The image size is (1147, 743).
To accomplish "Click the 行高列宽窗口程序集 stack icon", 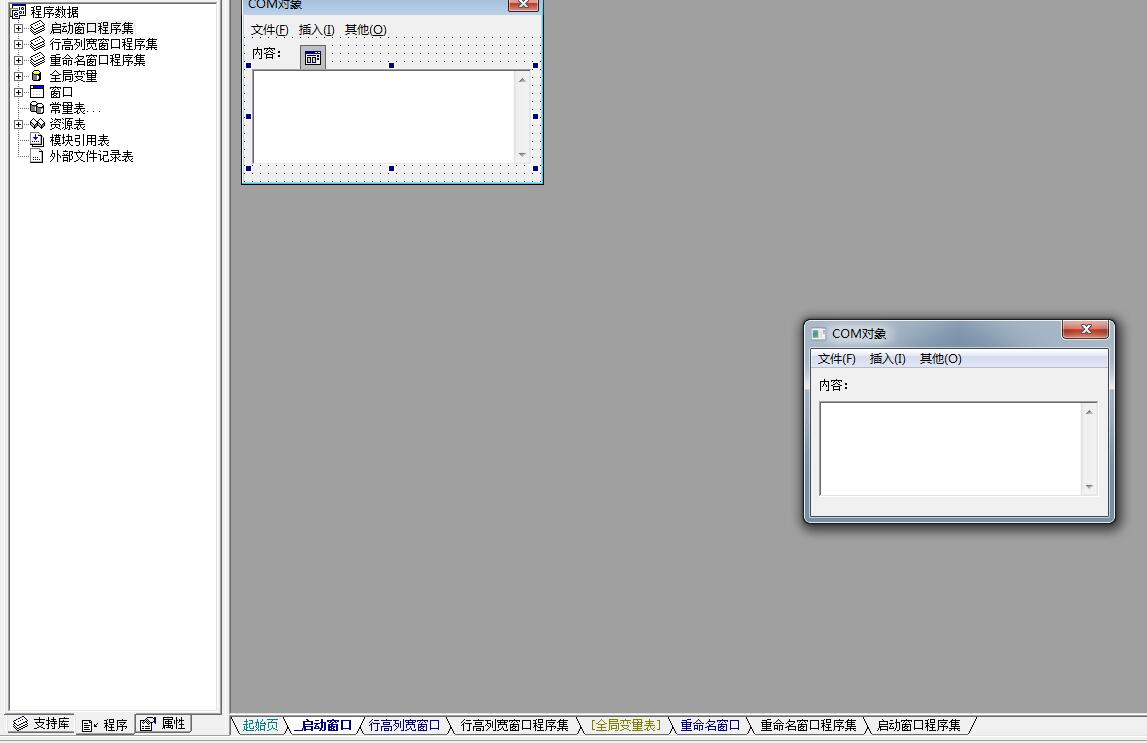I will (x=37, y=44).
